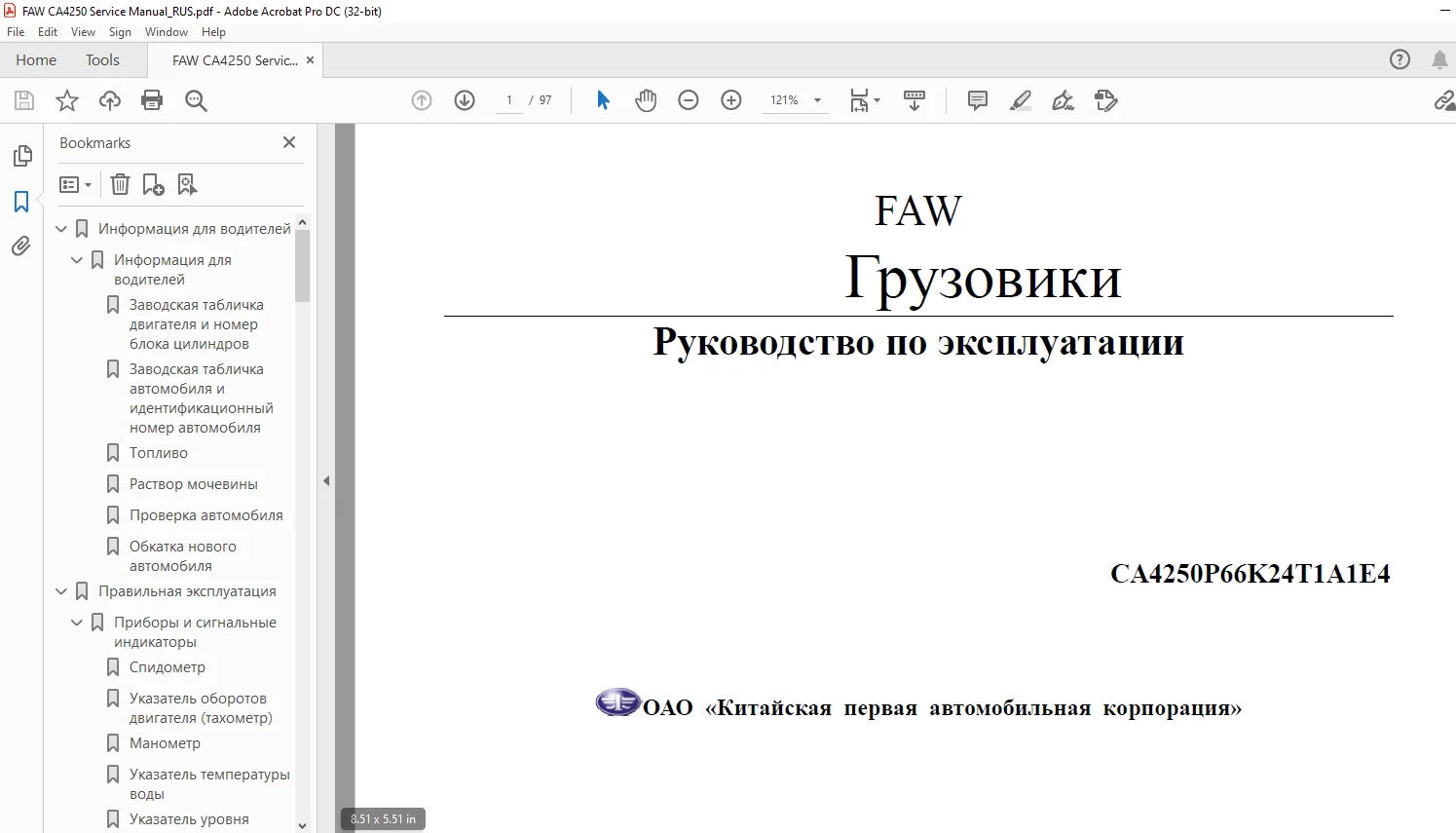Open the Sign menu
The height and width of the screenshot is (833, 1456).
(x=121, y=32)
